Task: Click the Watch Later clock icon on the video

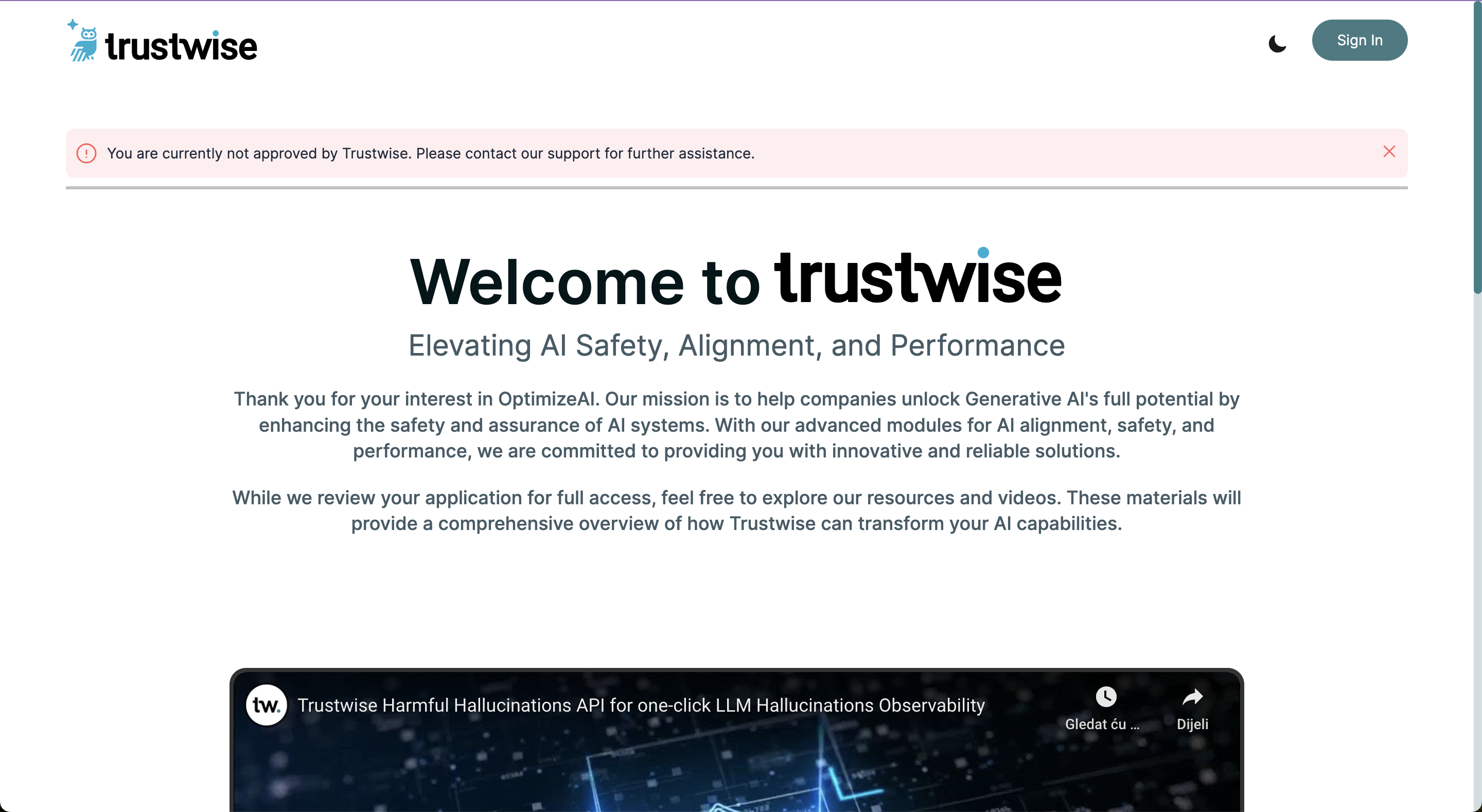Action: tap(1106, 697)
